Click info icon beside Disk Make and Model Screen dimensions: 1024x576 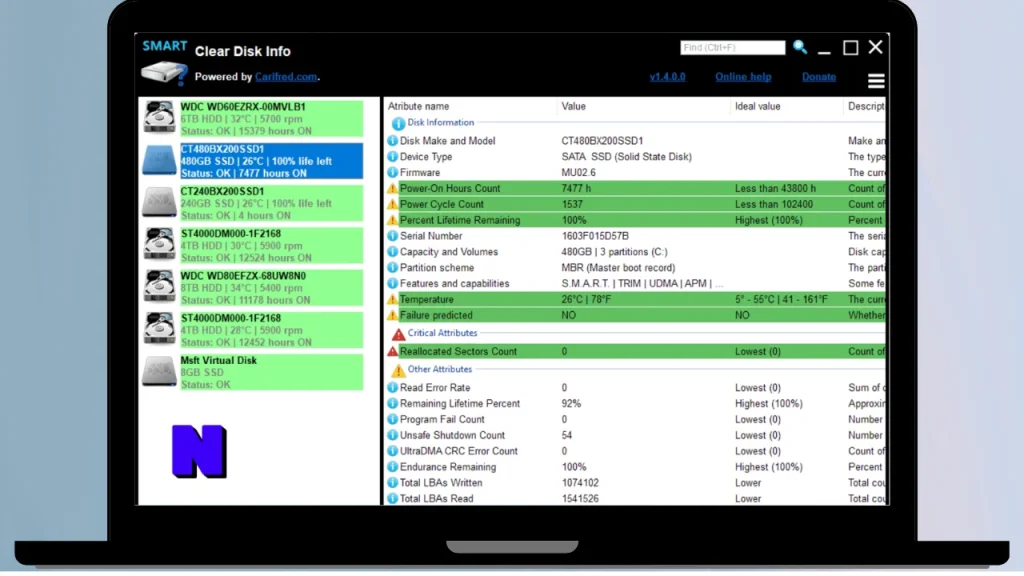(x=392, y=141)
